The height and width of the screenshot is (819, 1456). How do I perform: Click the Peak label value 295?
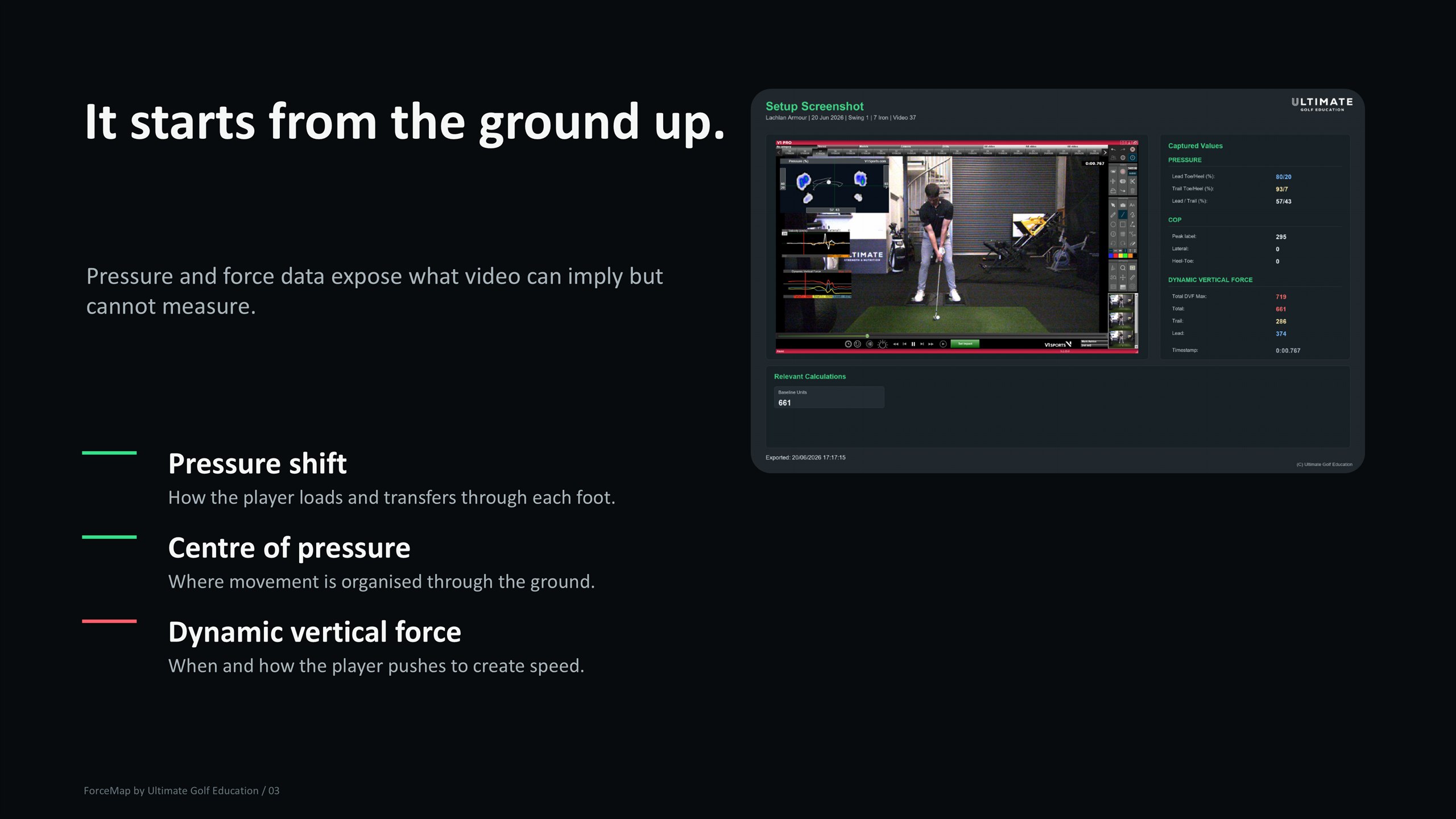tap(1281, 237)
